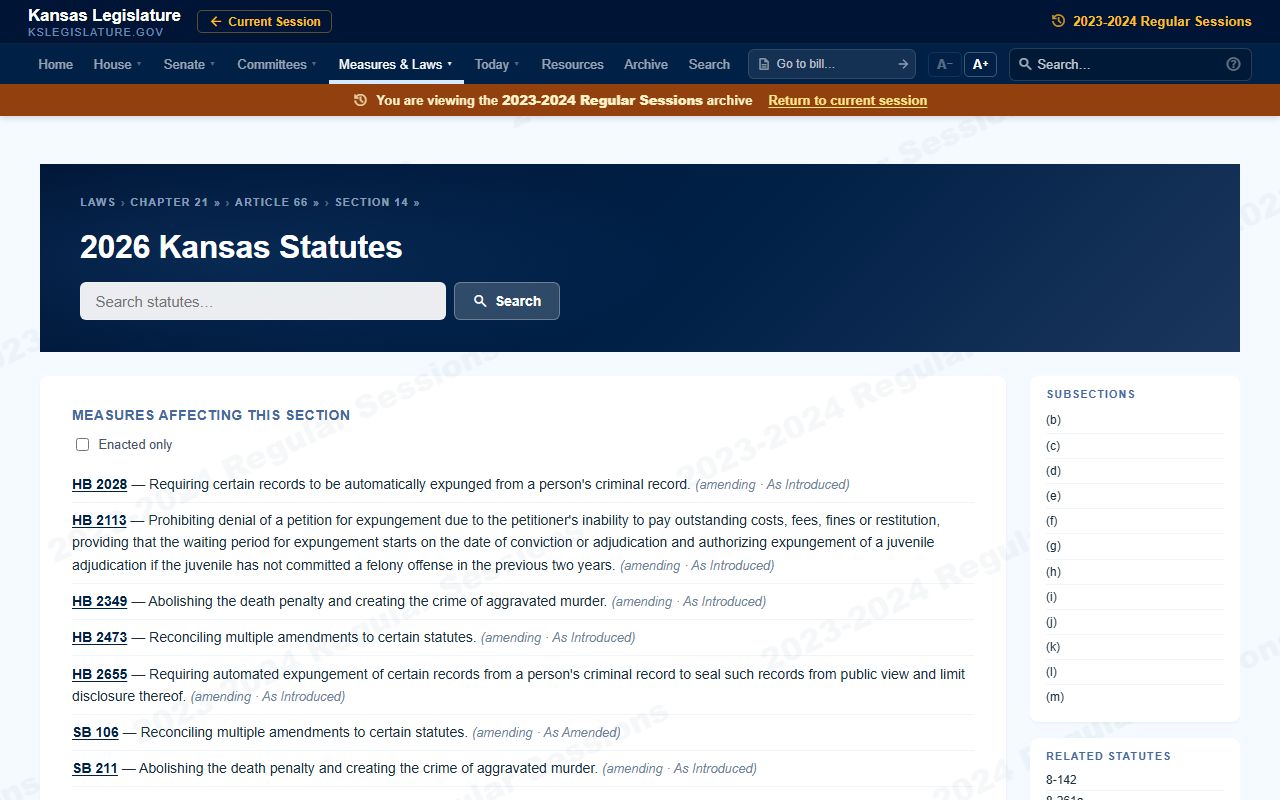Click the Kansas Legislature site title

pyautogui.click(x=104, y=15)
